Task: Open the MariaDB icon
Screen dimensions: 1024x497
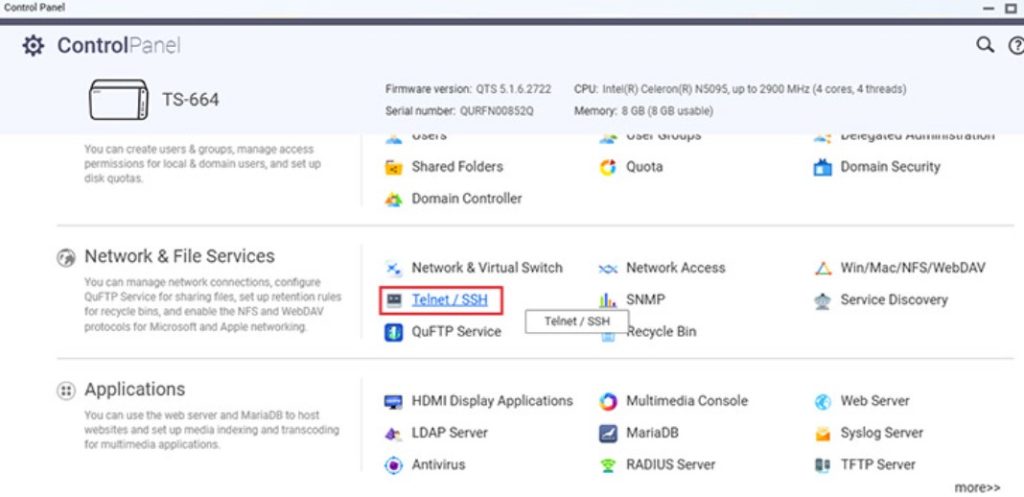Action: 608,434
